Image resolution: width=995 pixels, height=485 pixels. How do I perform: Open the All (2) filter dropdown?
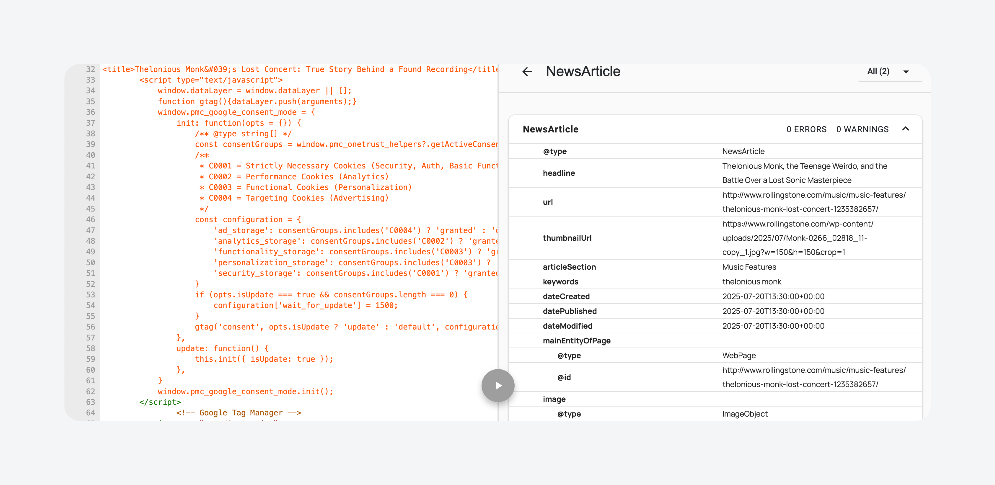[890, 72]
